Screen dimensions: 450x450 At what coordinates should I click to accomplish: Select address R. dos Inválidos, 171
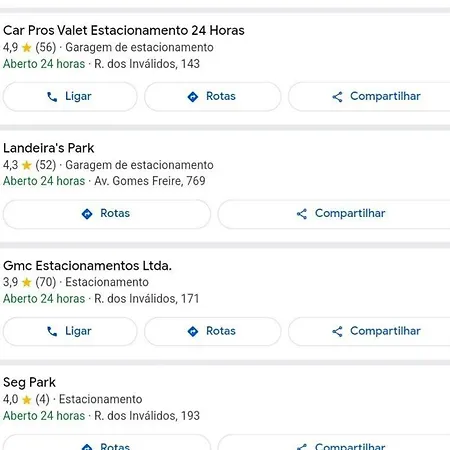pyautogui.click(x=147, y=299)
